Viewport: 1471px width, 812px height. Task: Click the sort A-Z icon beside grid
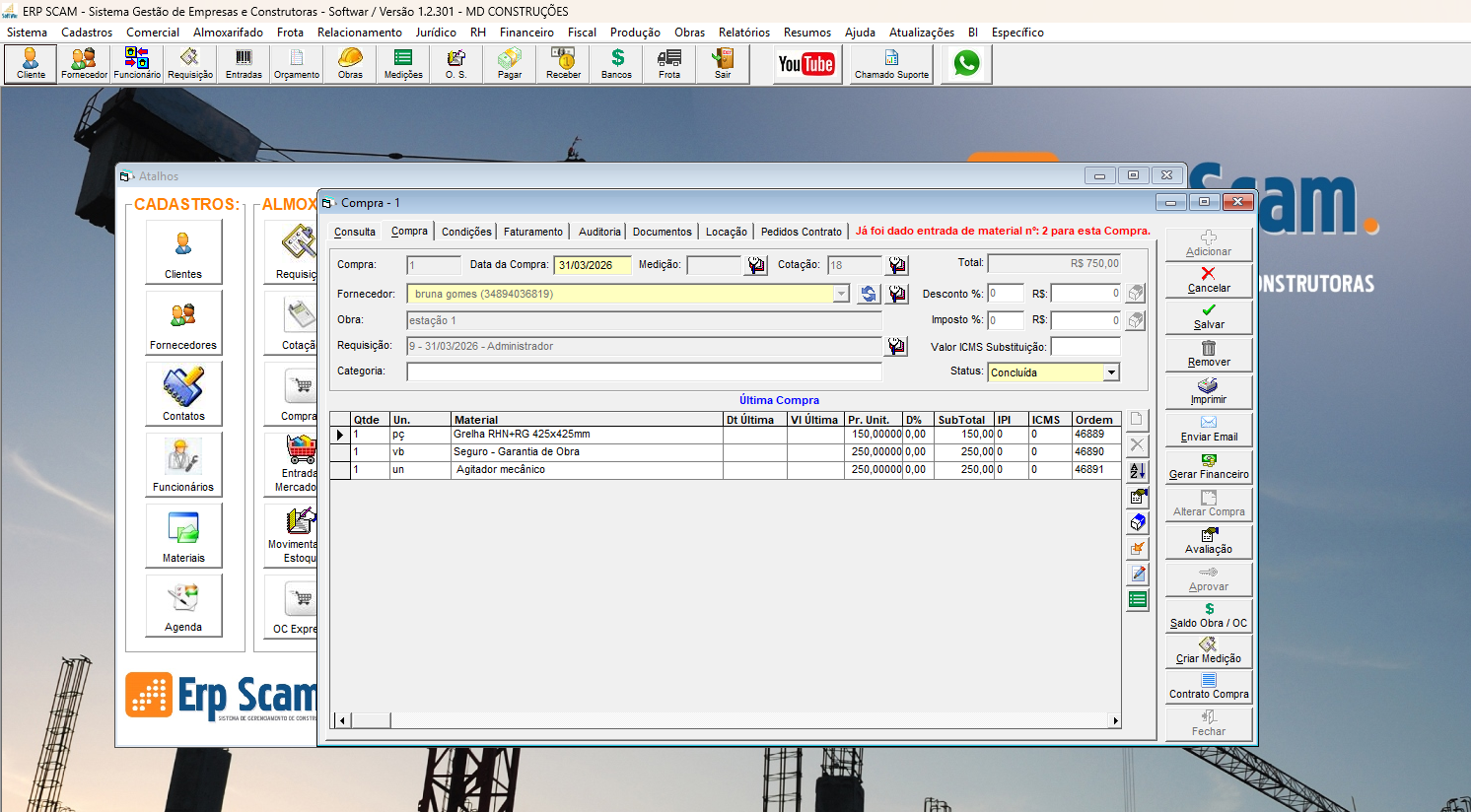1137,471
